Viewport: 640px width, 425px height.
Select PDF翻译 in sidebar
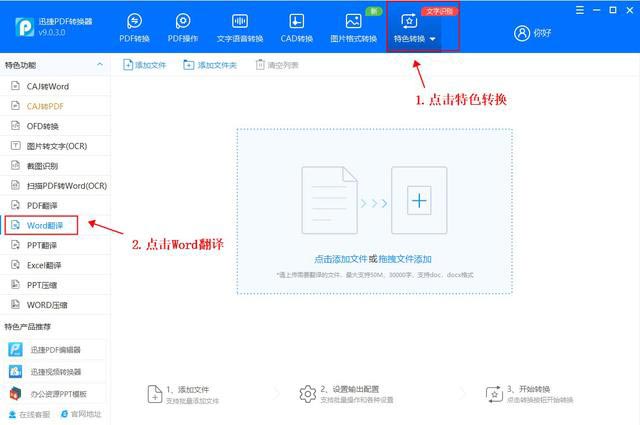point(55,205)
